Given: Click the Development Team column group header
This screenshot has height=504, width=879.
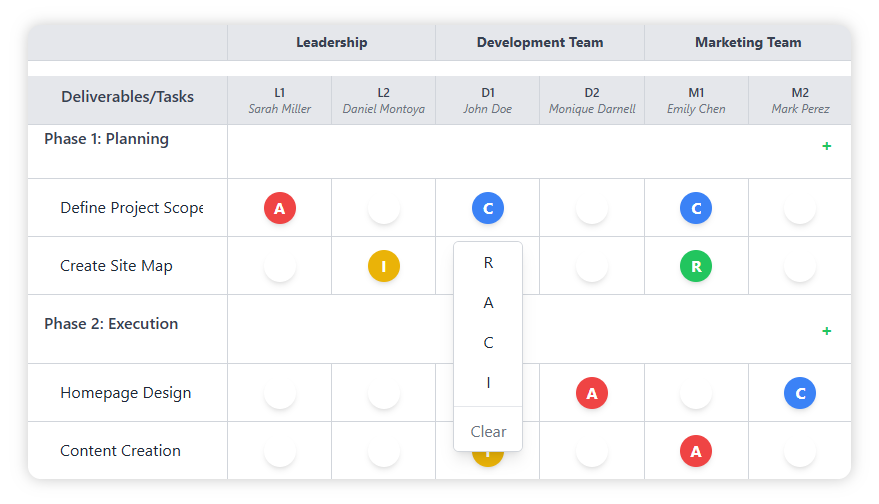Looking at the screenshot, I should 540,43.
